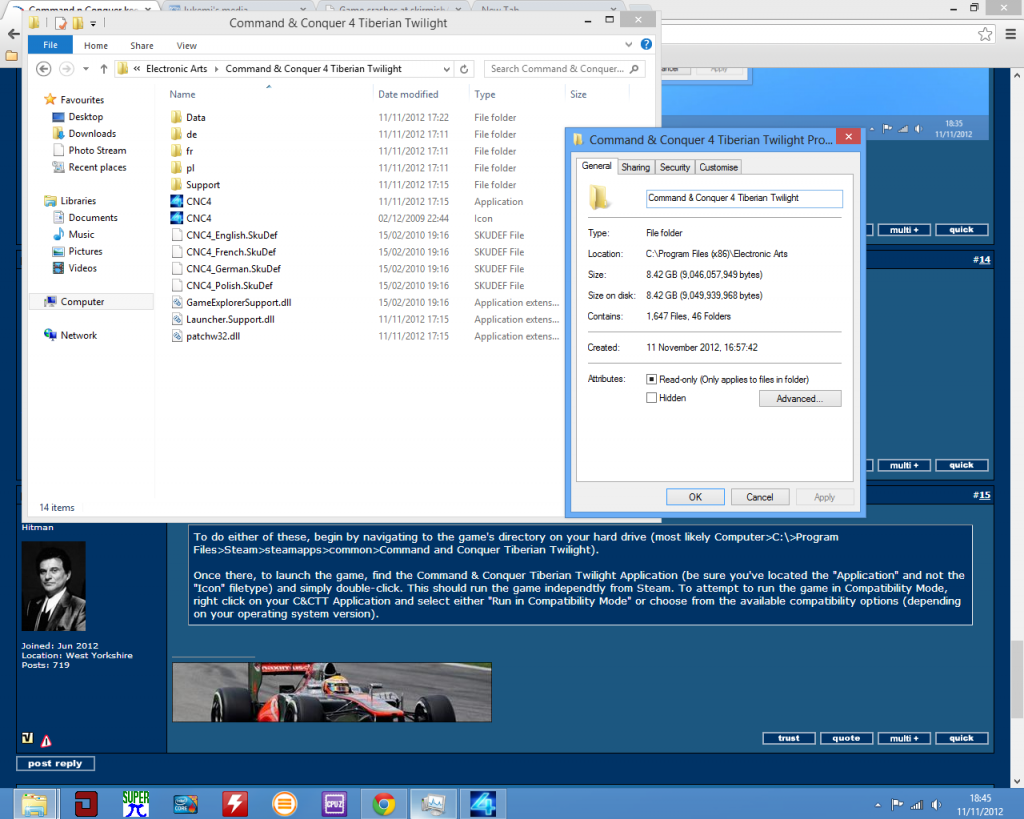The width and height of the screenshot is (1024, 819).
Task: Show hidden system tray icons arrow
Action: click(x=878, y=805)
